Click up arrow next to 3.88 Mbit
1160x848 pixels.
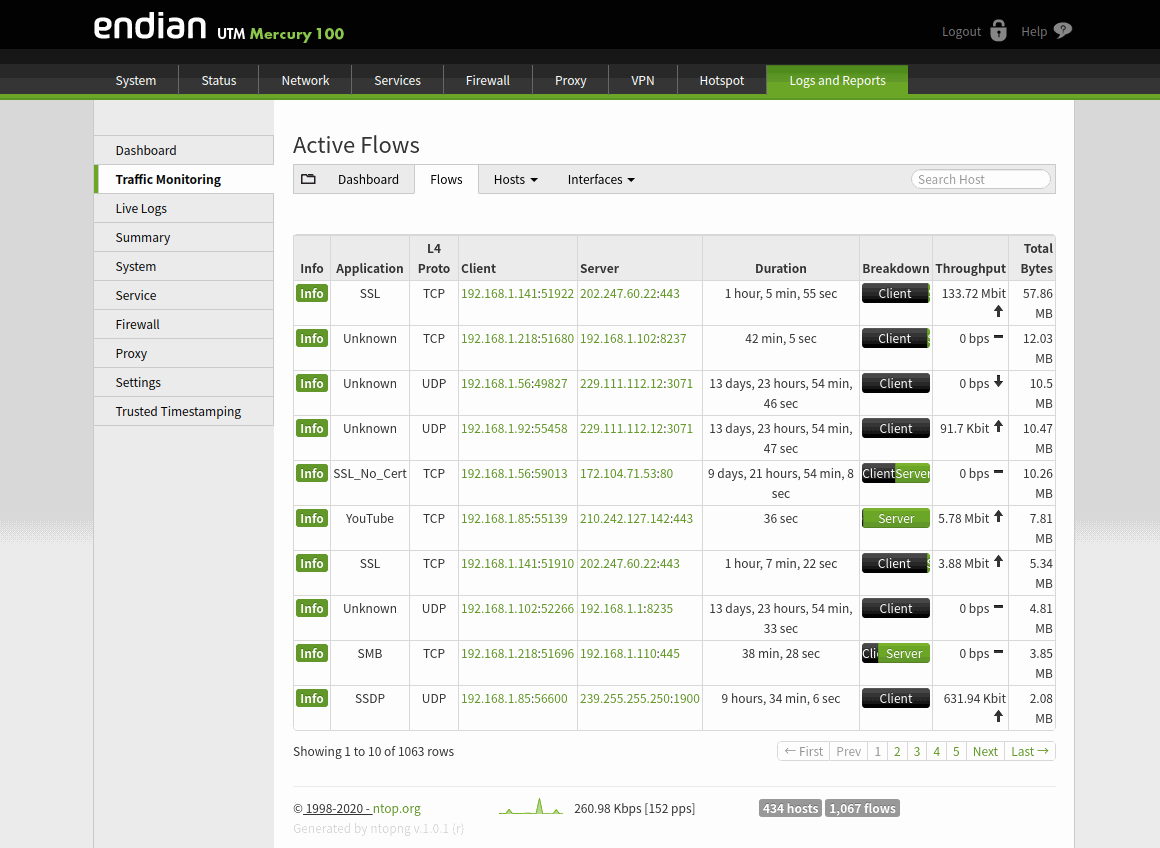click(998, 562)
